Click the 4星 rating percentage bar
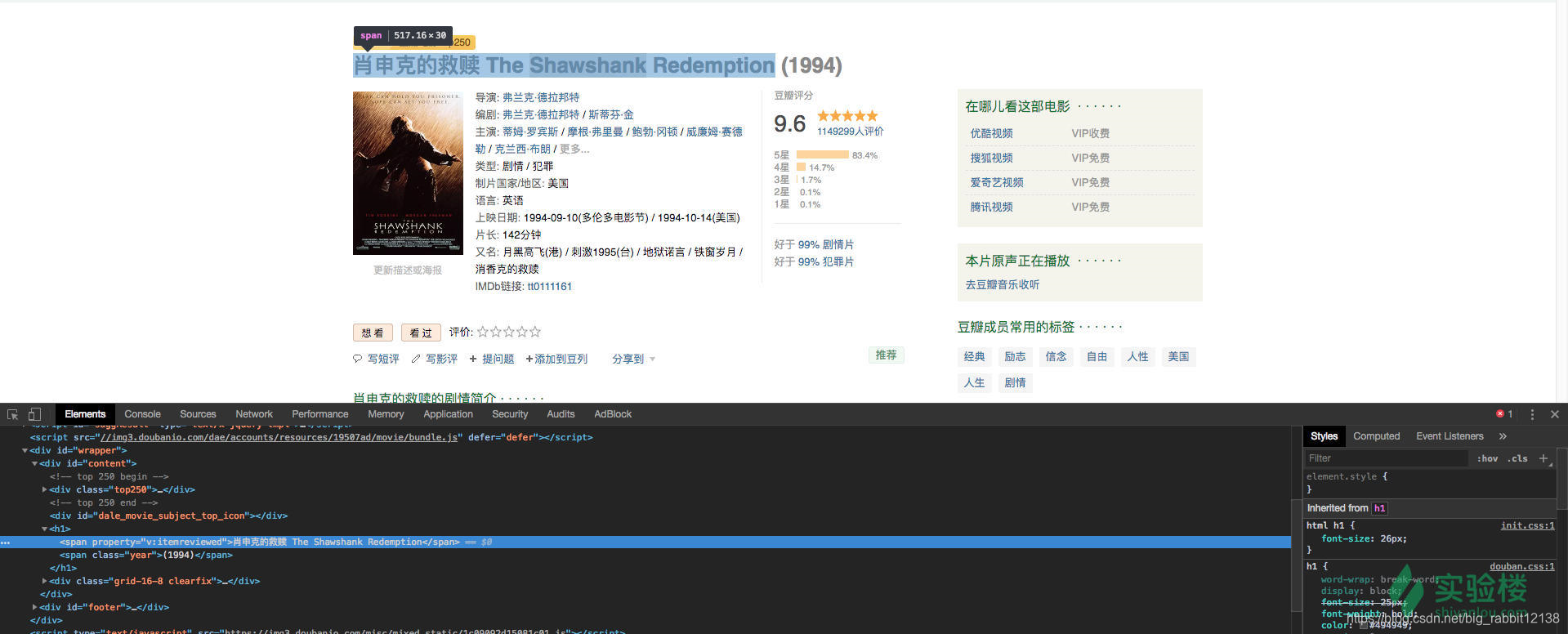This screenshot has height=634, width=1568. pos(801,167)
